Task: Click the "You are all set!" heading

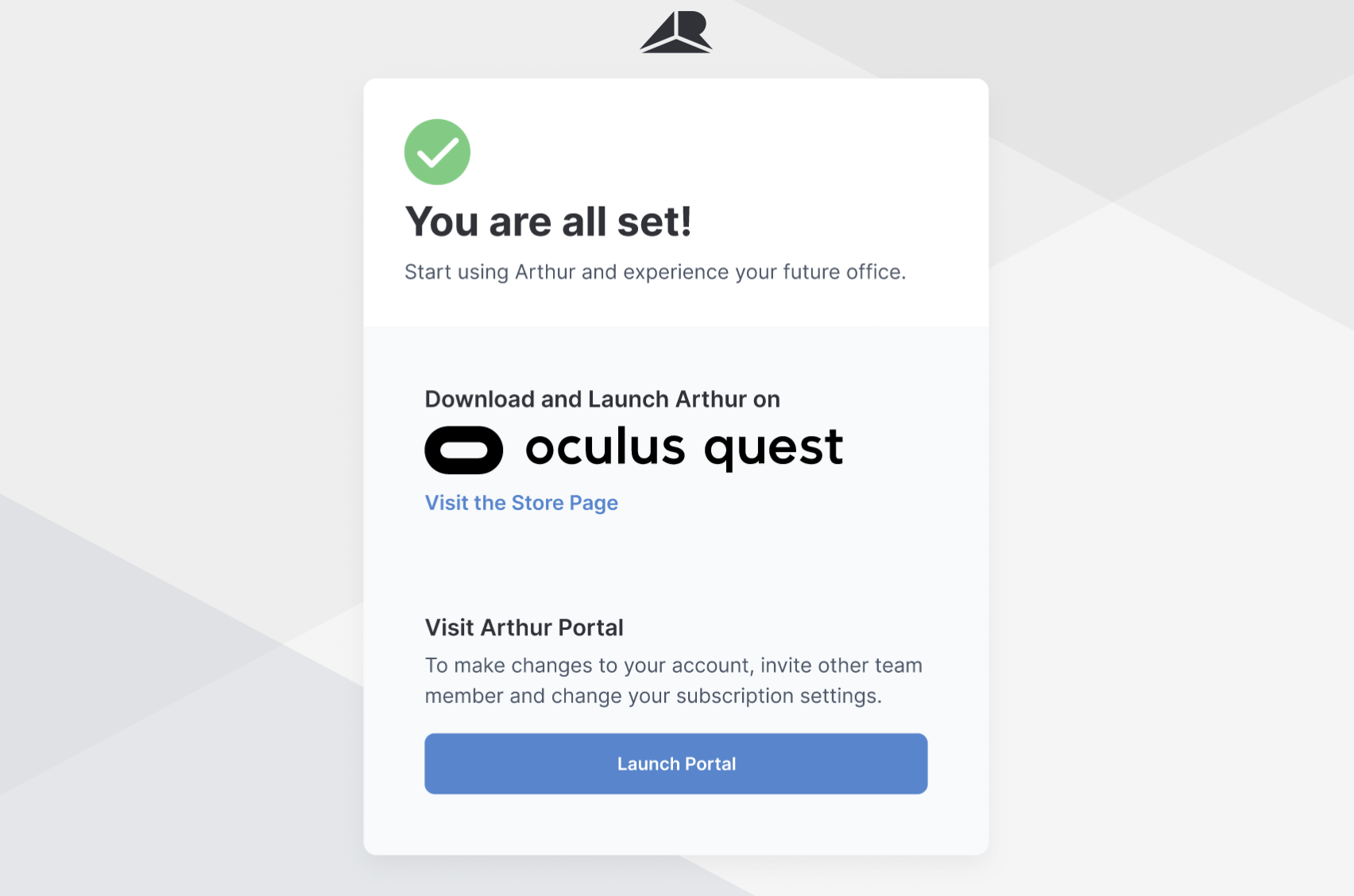Action: pyautogui.click(x=548, y=222)
